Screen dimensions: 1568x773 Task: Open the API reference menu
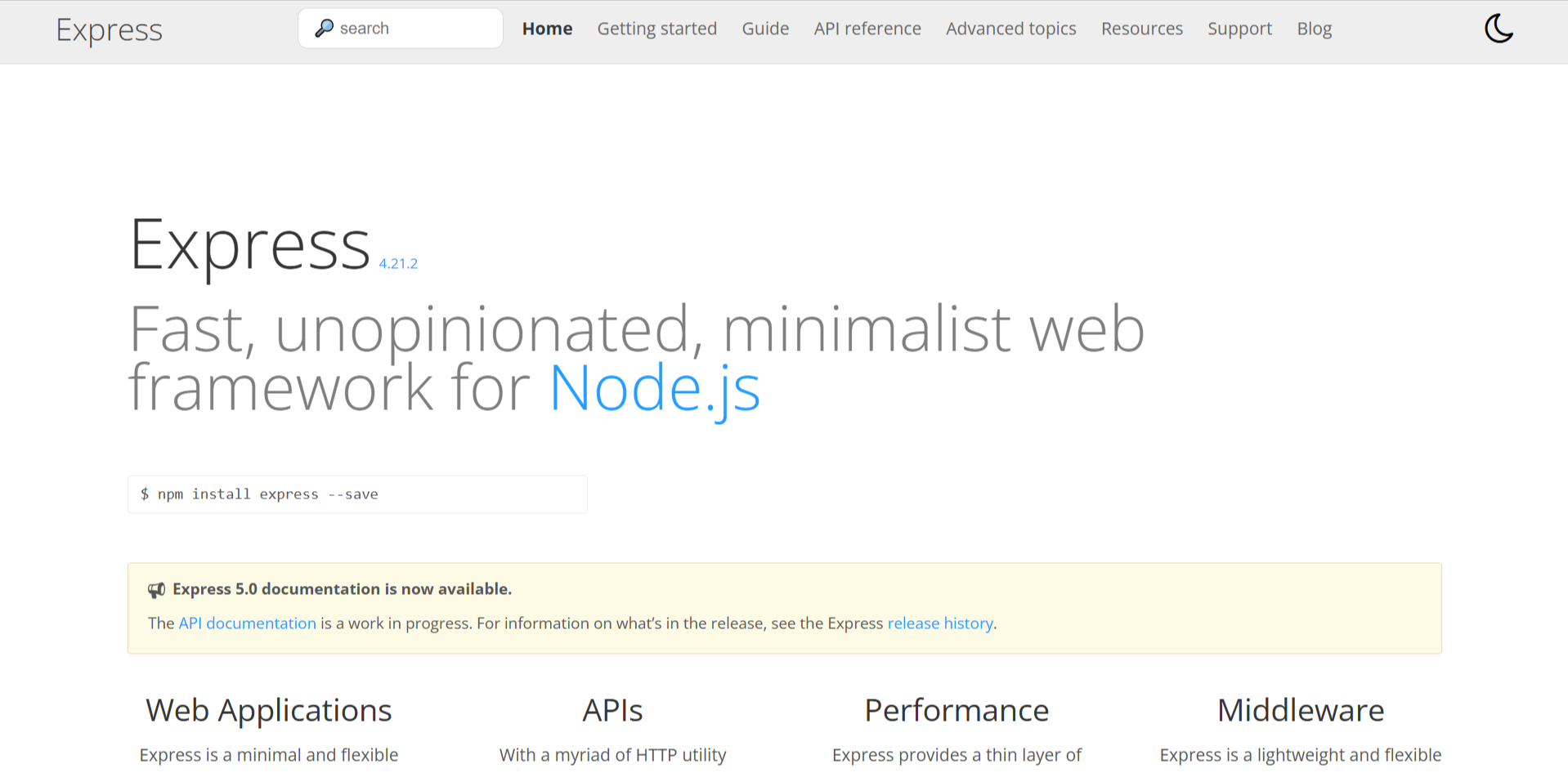click(x=867, y=29)
